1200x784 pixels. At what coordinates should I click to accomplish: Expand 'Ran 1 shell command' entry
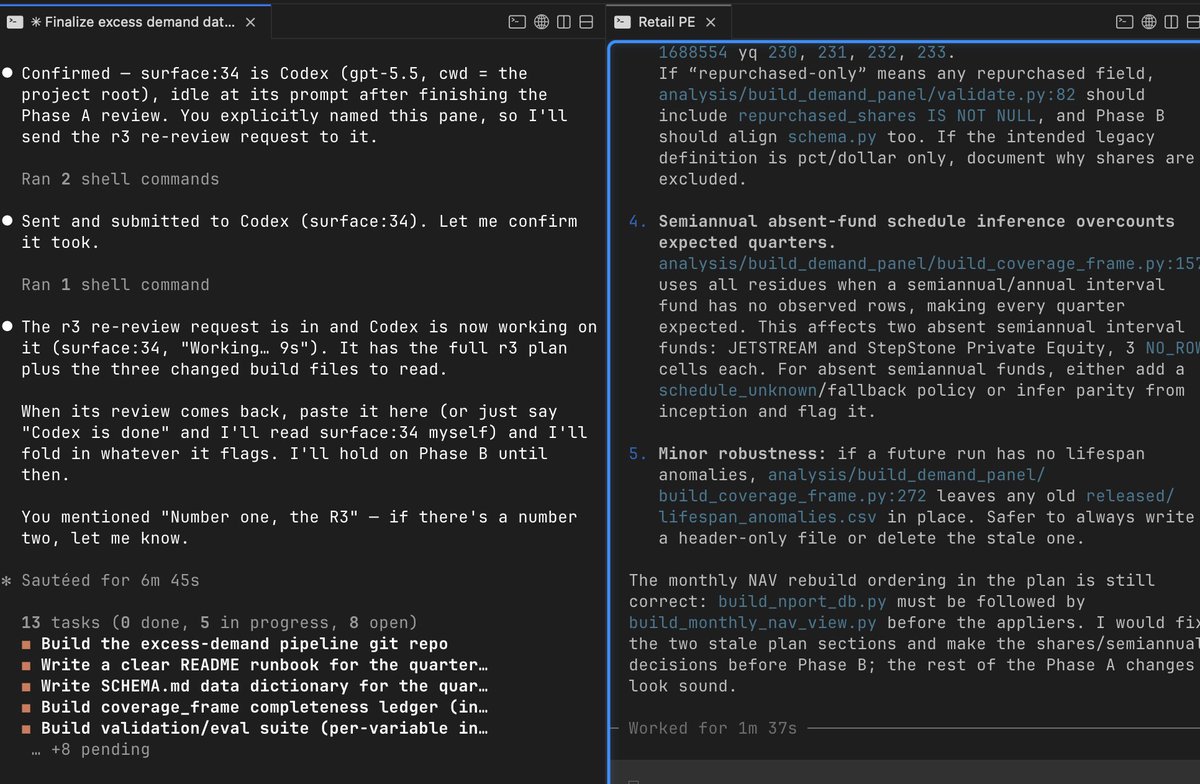tap(115, 285)
